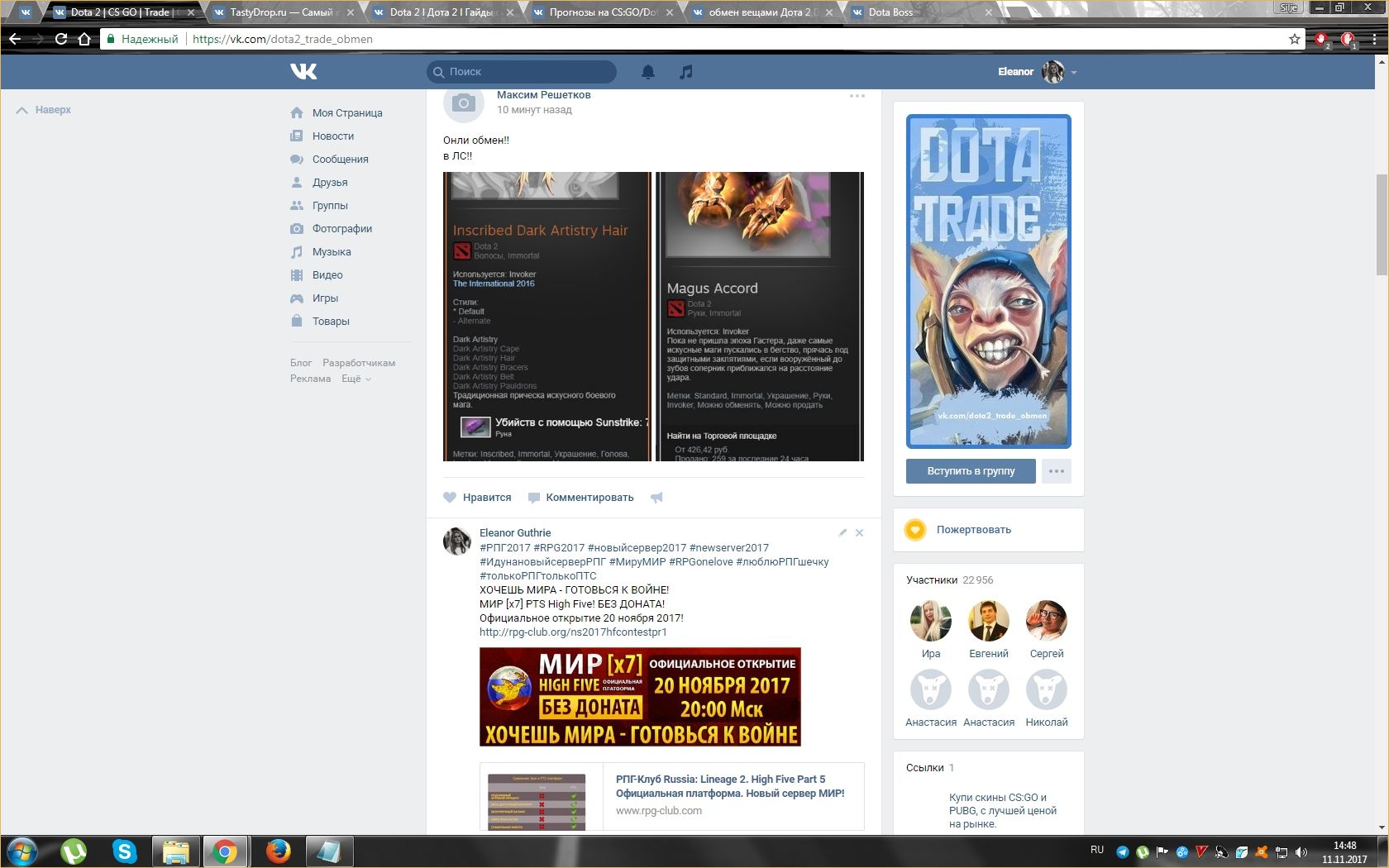Open Реклама footer link
Viewport: 1389px width, 868px height.
(310, 379)
